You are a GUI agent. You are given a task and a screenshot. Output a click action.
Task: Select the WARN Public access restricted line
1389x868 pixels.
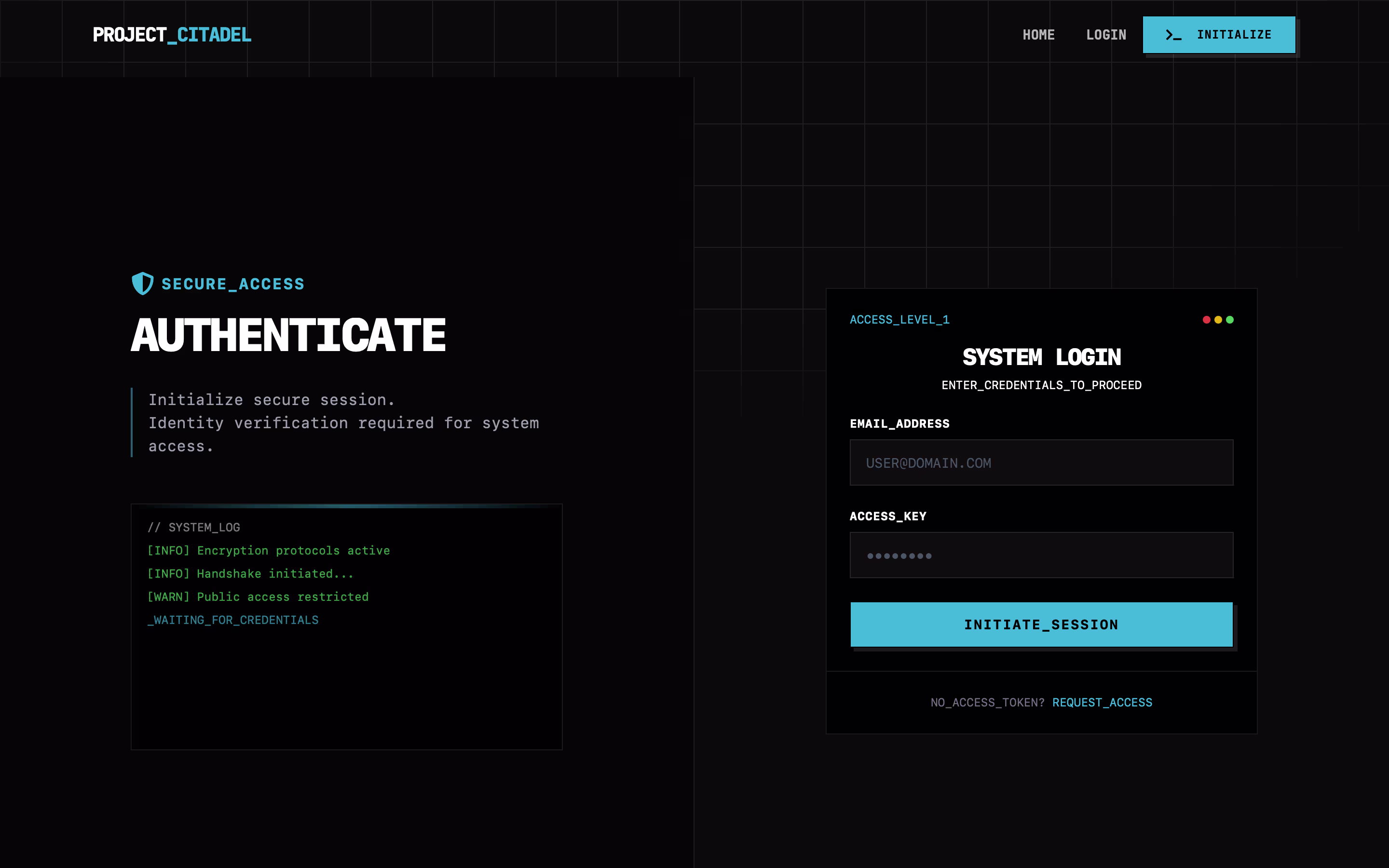tap(259, 597)
